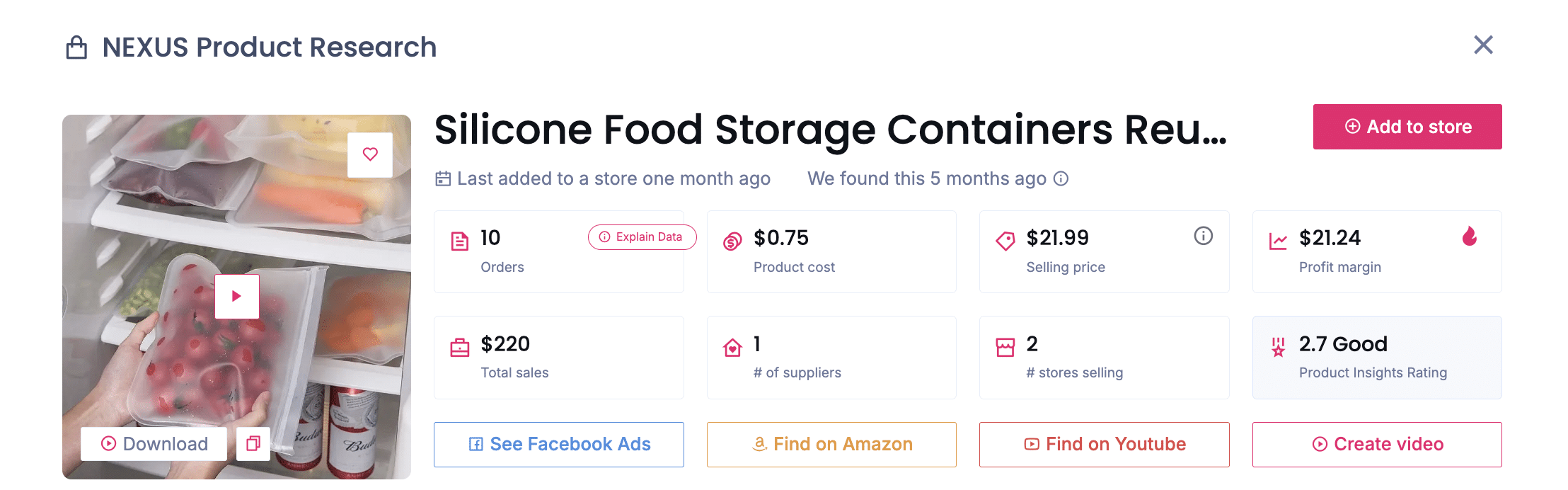Click info icon beside 'found this 5 months ago'

1061,178
